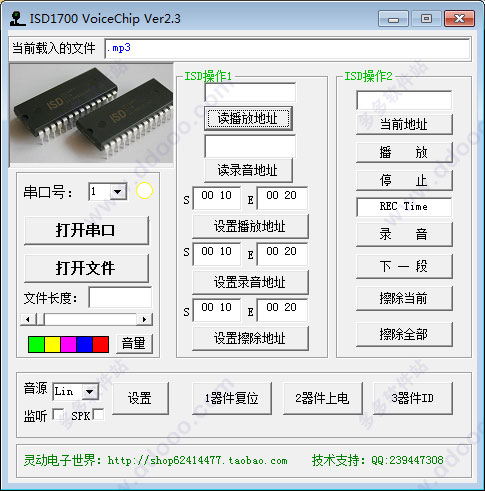Stop playback with 停止 button
This screenshot has height=491, width=485.
pos(404,180)
